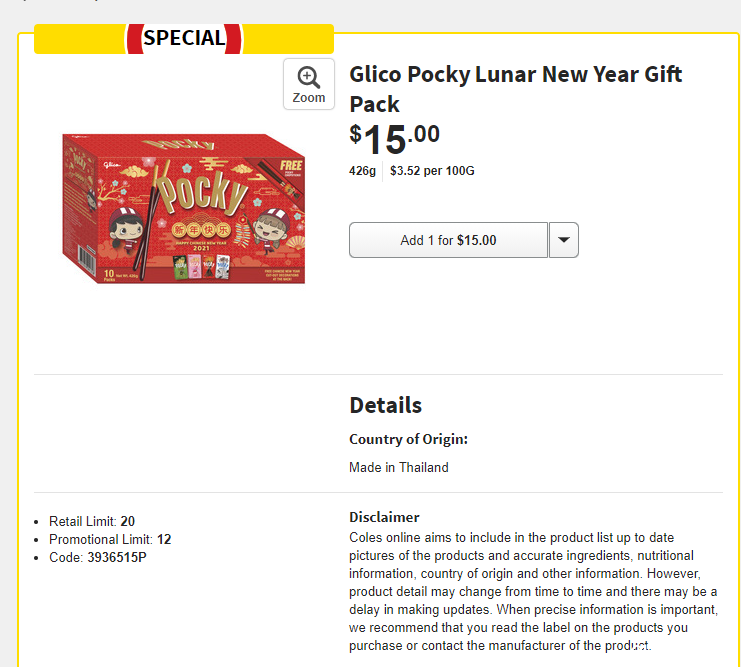Add 1 for $15.00 to cart
741x667 pixels.
pos(448,240)
